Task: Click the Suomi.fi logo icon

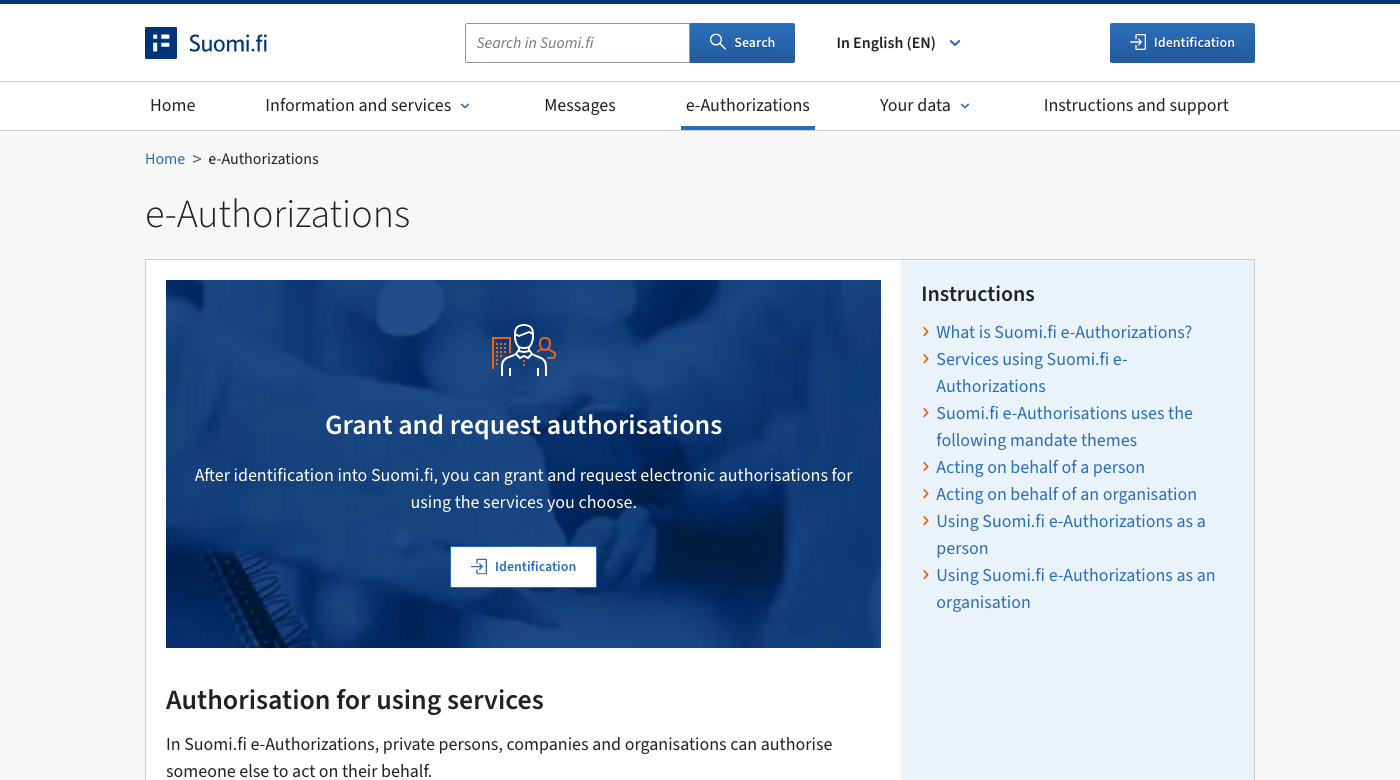Action: point(161,43)
